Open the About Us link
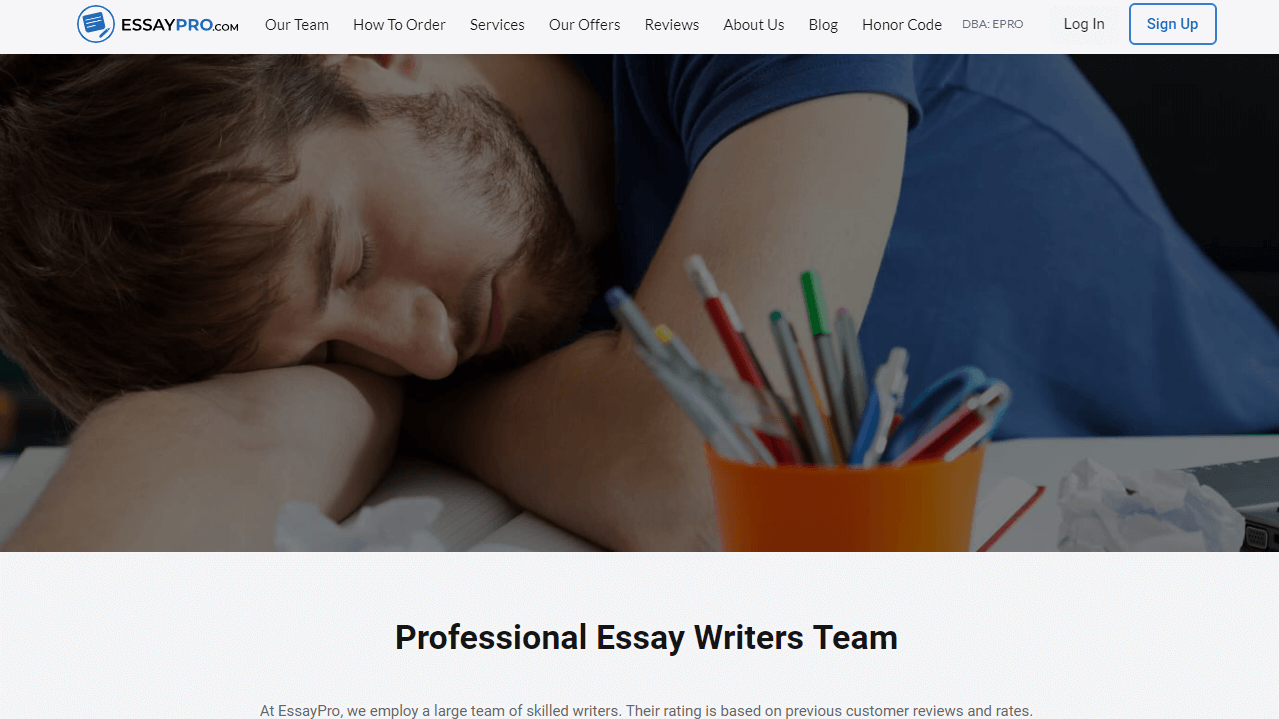This screenshot has height=719, width=1279. (x=754, y=25)
